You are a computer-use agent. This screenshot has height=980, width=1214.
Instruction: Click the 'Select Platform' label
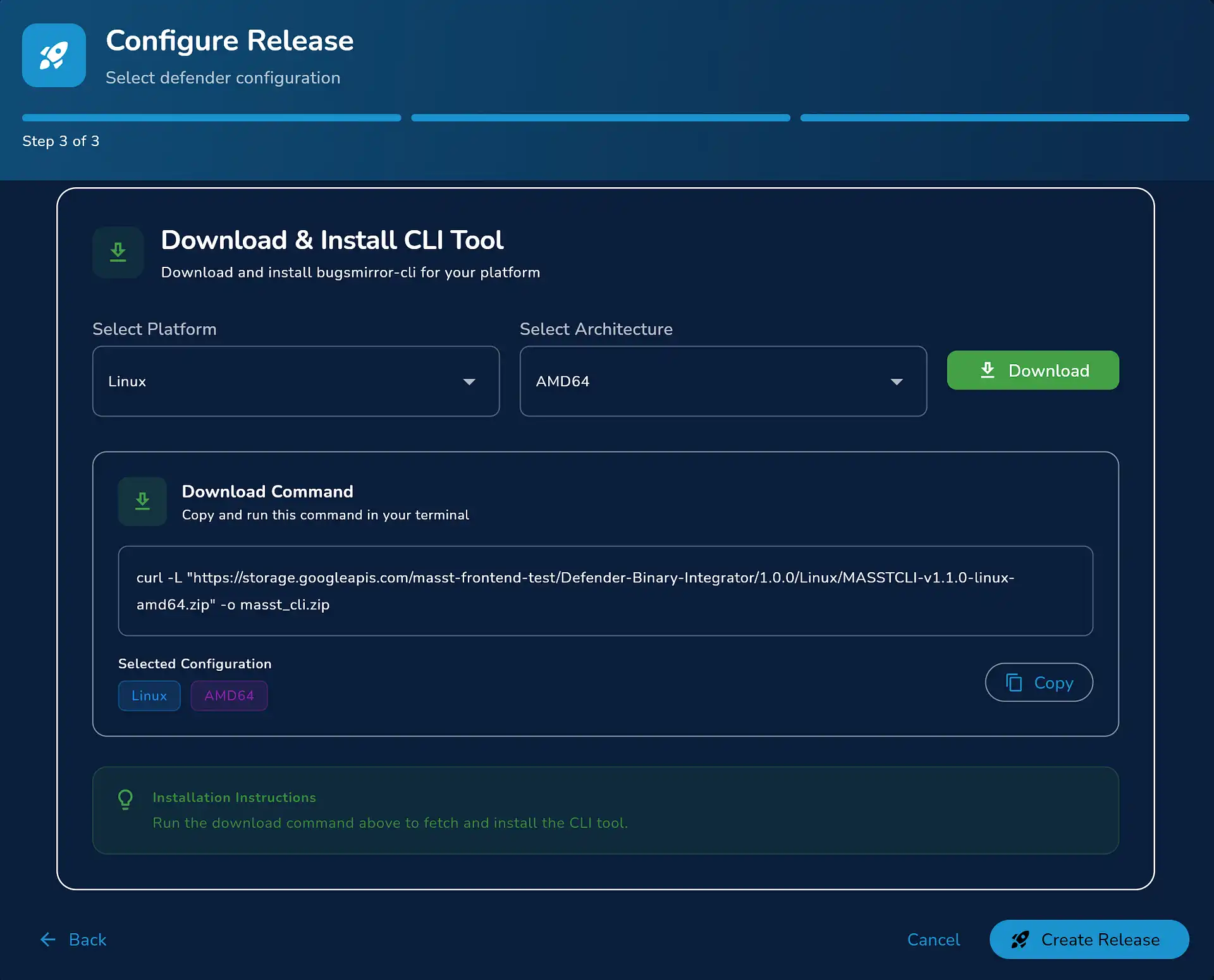(154, 329)
